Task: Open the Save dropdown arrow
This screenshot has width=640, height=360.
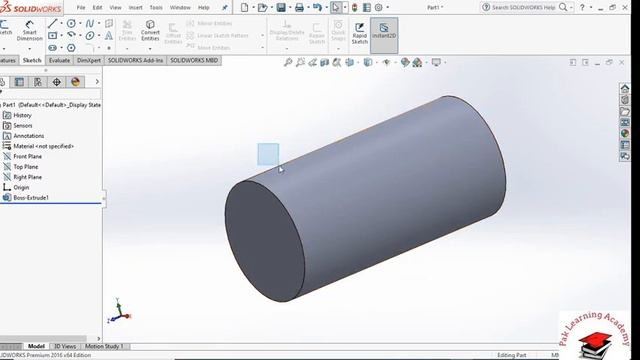Action: coord(290,7)
